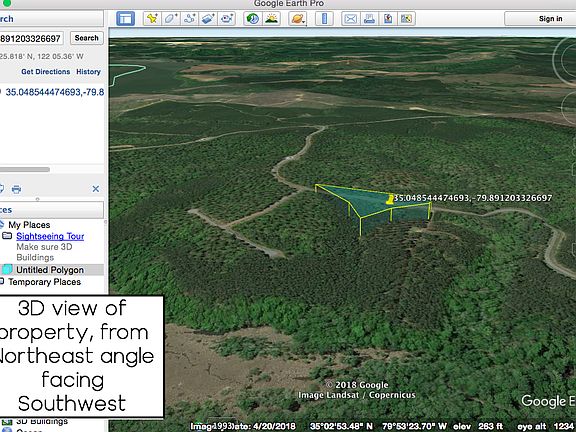The image size is (576, 432).
Task: Show the ruler measuring tool
Action: 324,18
